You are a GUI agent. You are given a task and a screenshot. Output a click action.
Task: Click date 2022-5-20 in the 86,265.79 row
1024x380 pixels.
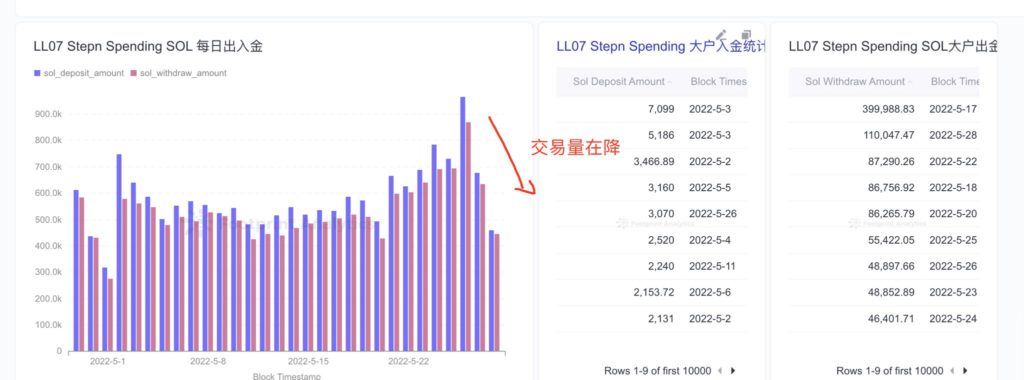tap(953, 214)
